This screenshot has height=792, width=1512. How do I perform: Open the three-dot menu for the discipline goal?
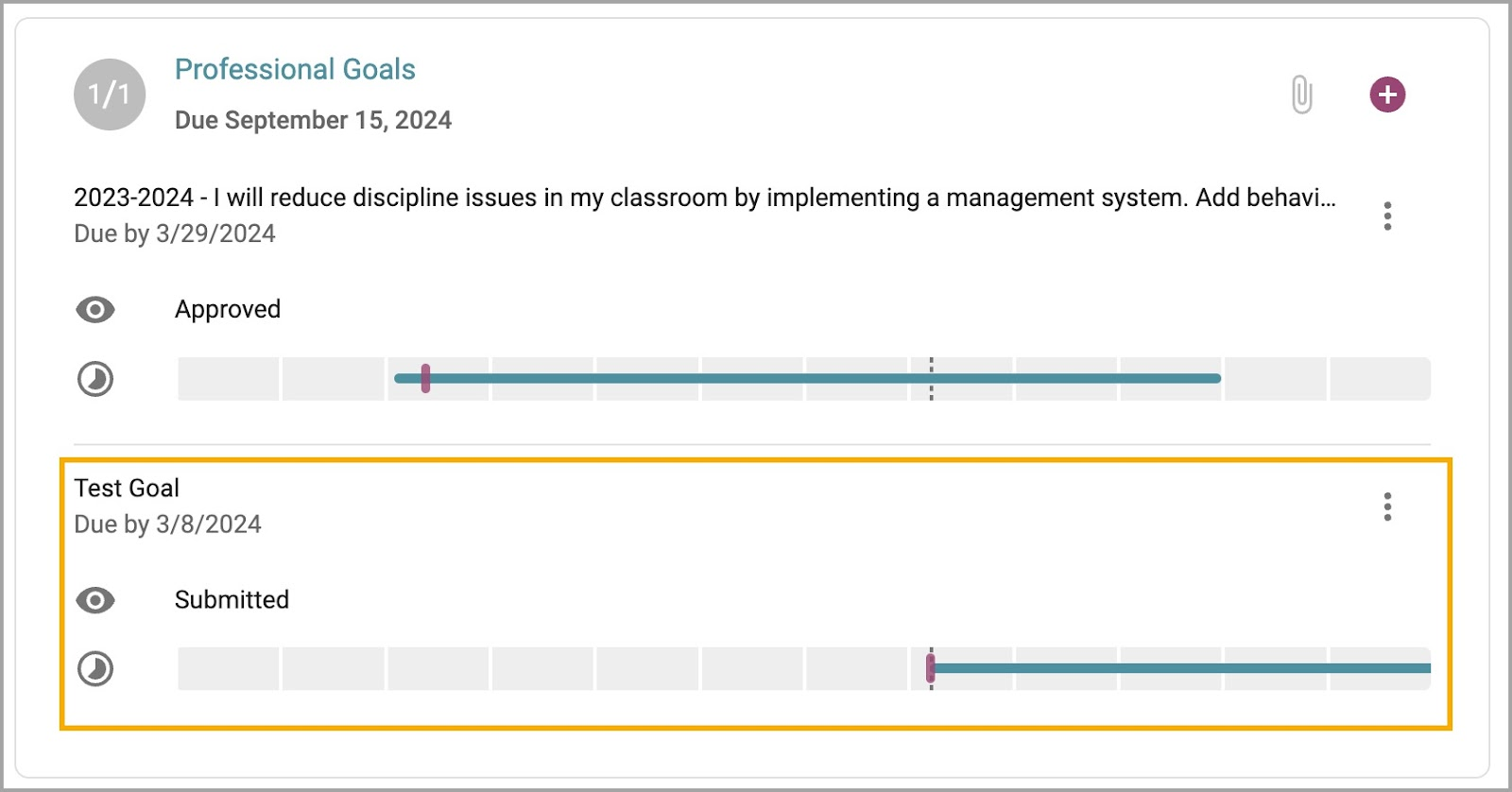tap(1387, 215)
